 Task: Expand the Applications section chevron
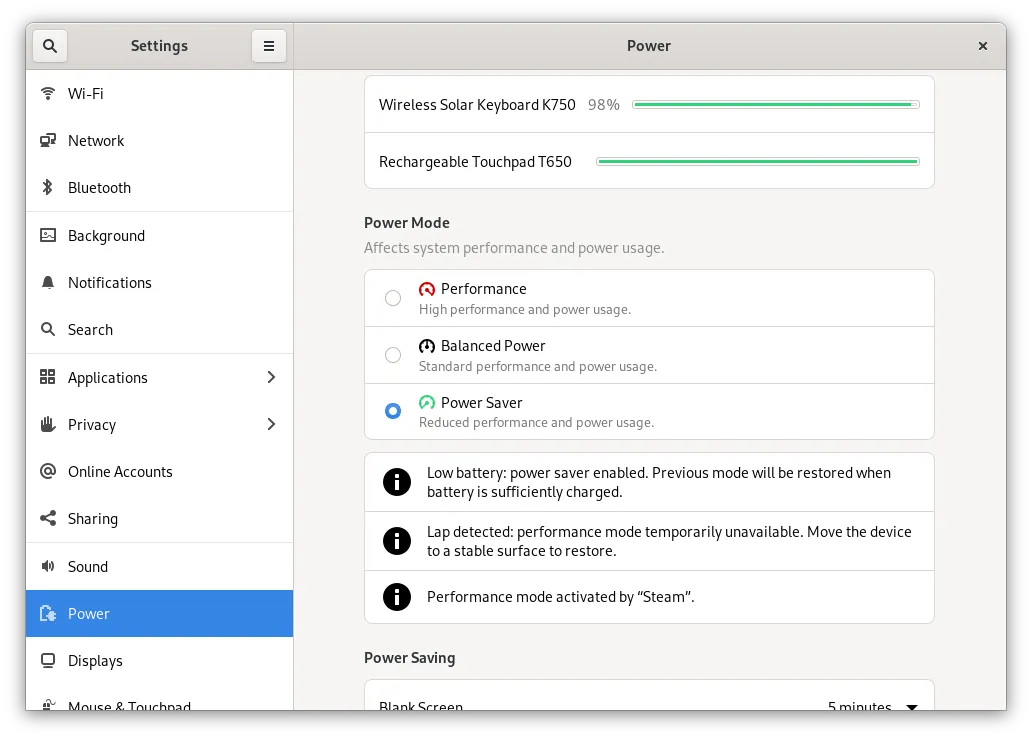pyautogui.click(x=271, y=377)
